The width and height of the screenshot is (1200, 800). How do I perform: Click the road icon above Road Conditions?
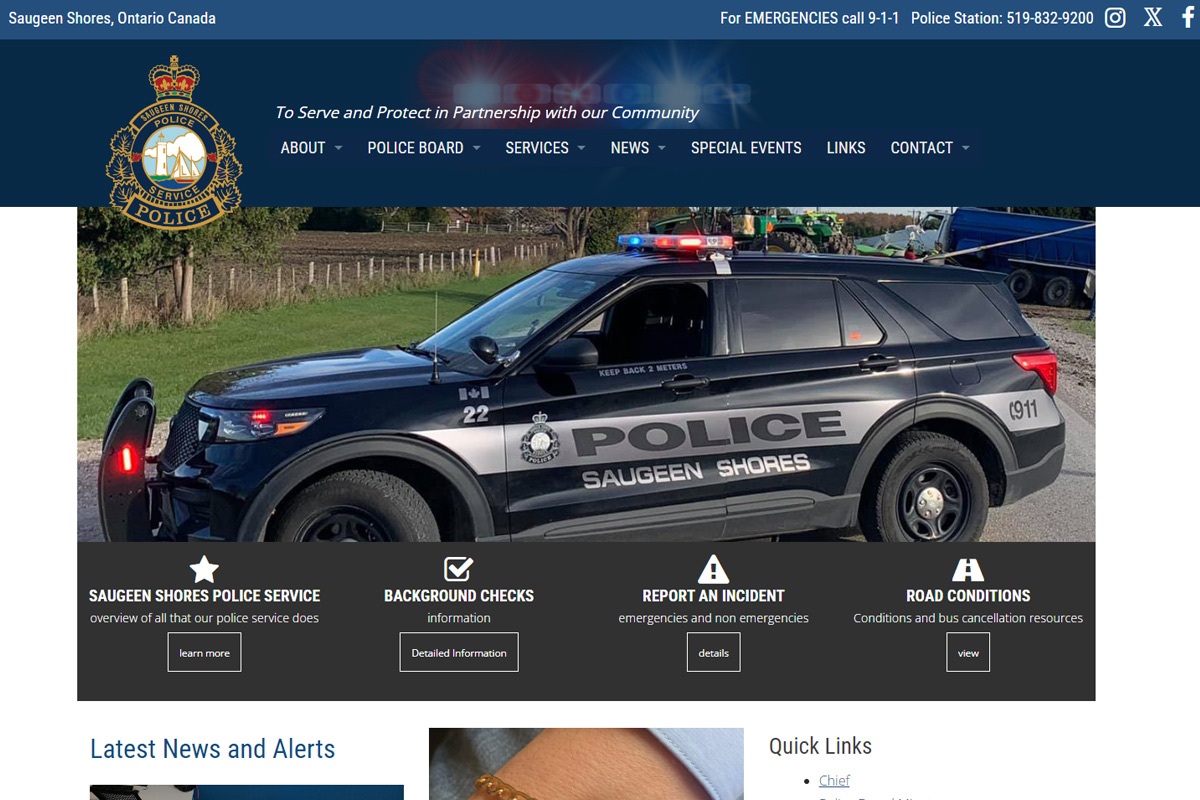click(x=968, y=569)
